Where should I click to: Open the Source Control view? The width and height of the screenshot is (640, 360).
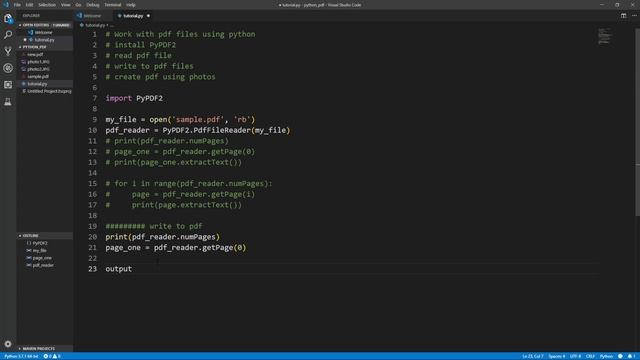[8, 51]
